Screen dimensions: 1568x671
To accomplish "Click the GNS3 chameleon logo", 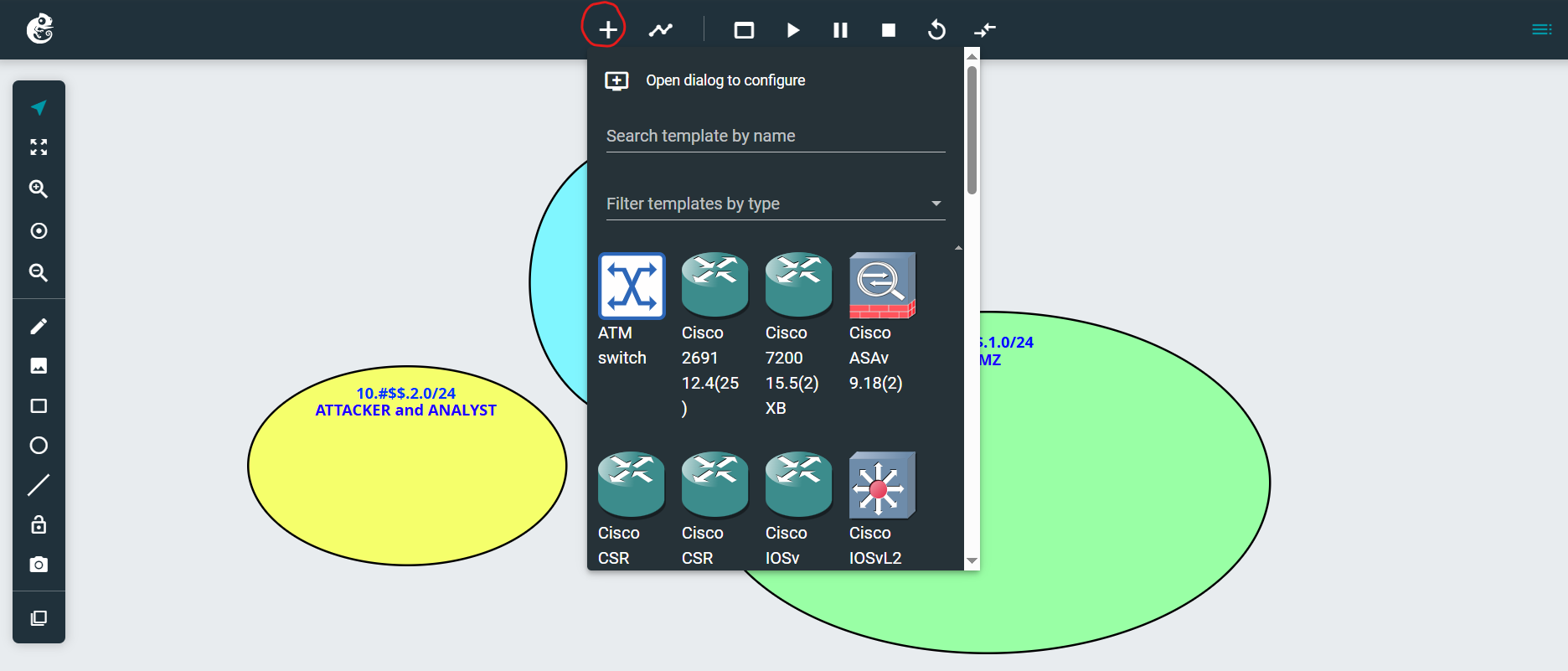I will click(x=39, y=29).
